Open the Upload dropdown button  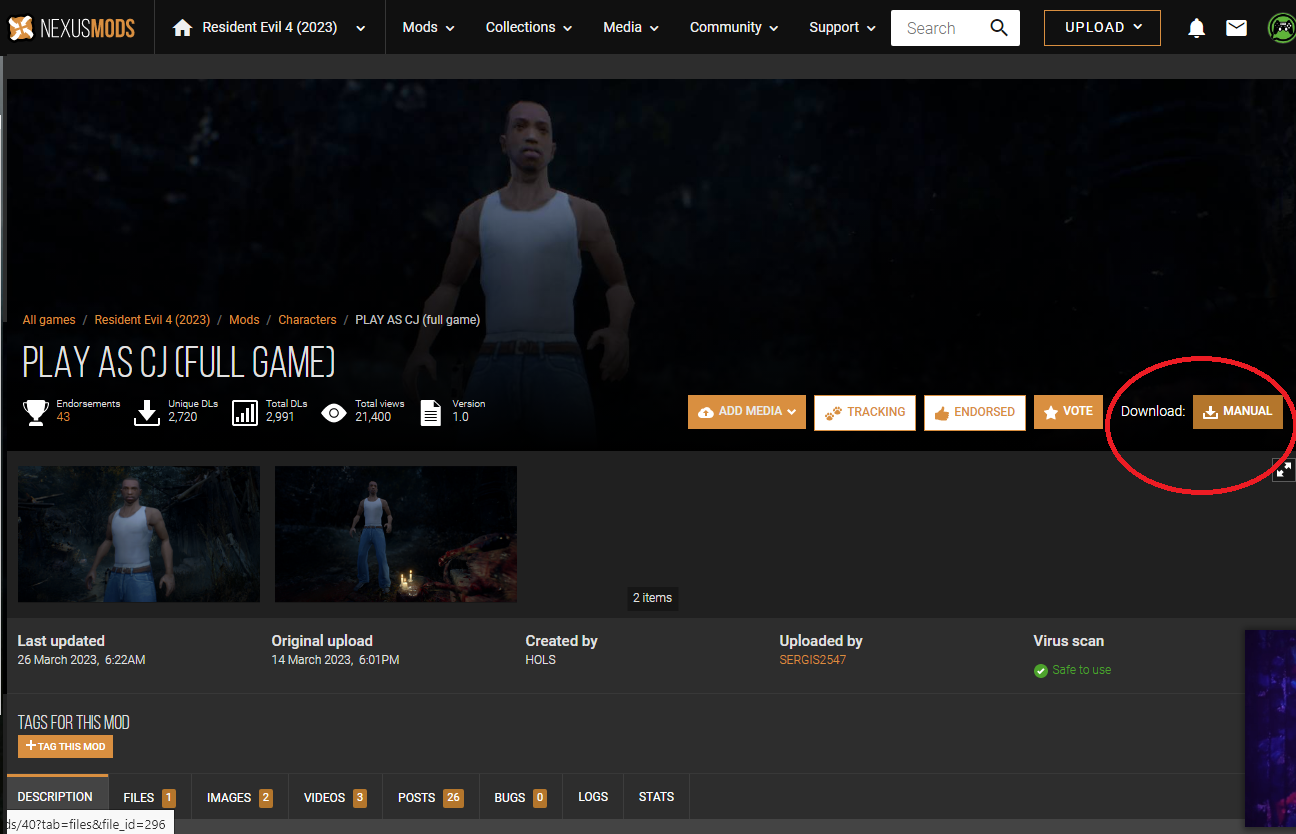[x=1102, y=28]
